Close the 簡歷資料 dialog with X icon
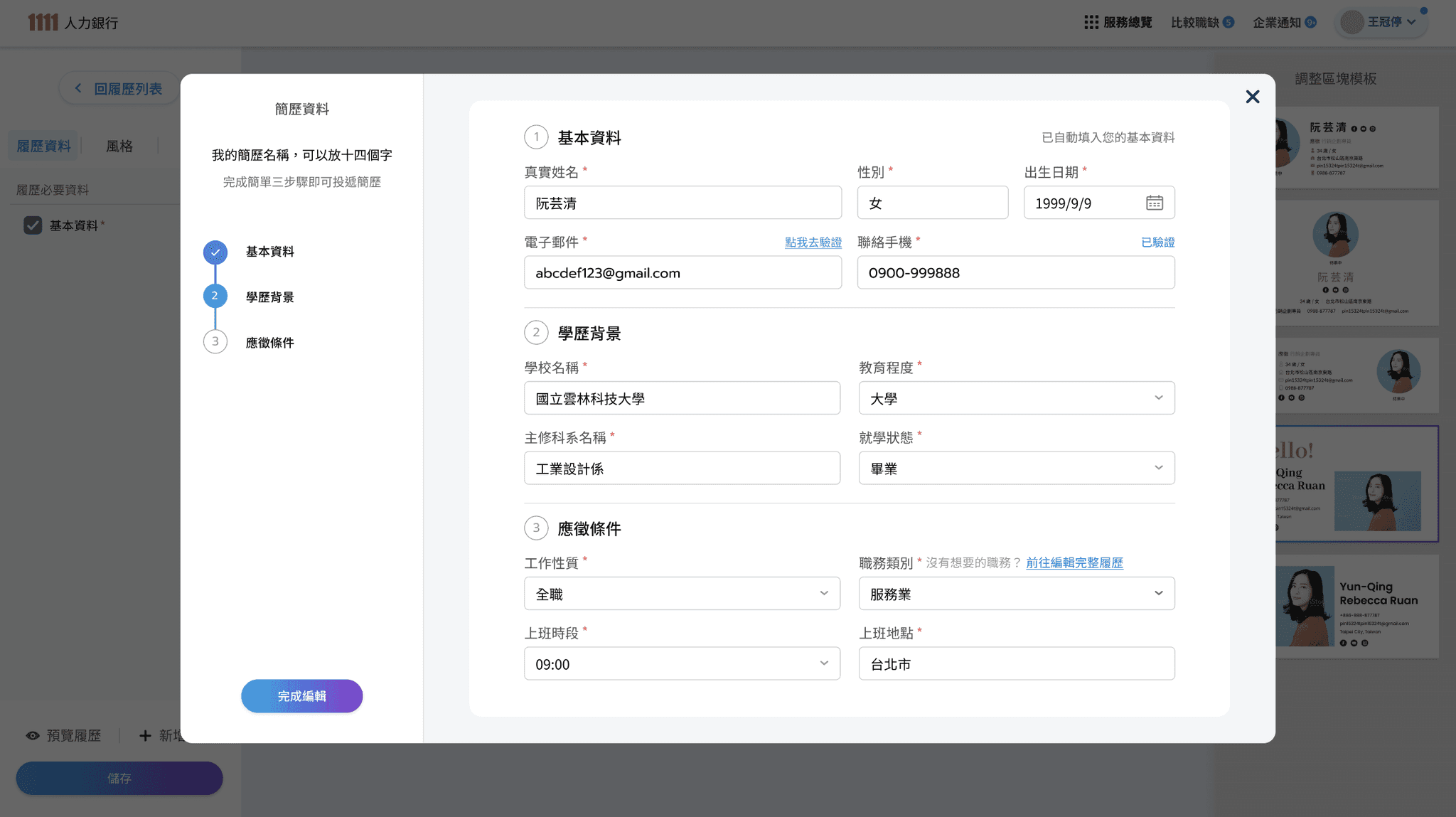Image resolution: width=1456 pixels, height=817 pixels. click(1253, 97)
